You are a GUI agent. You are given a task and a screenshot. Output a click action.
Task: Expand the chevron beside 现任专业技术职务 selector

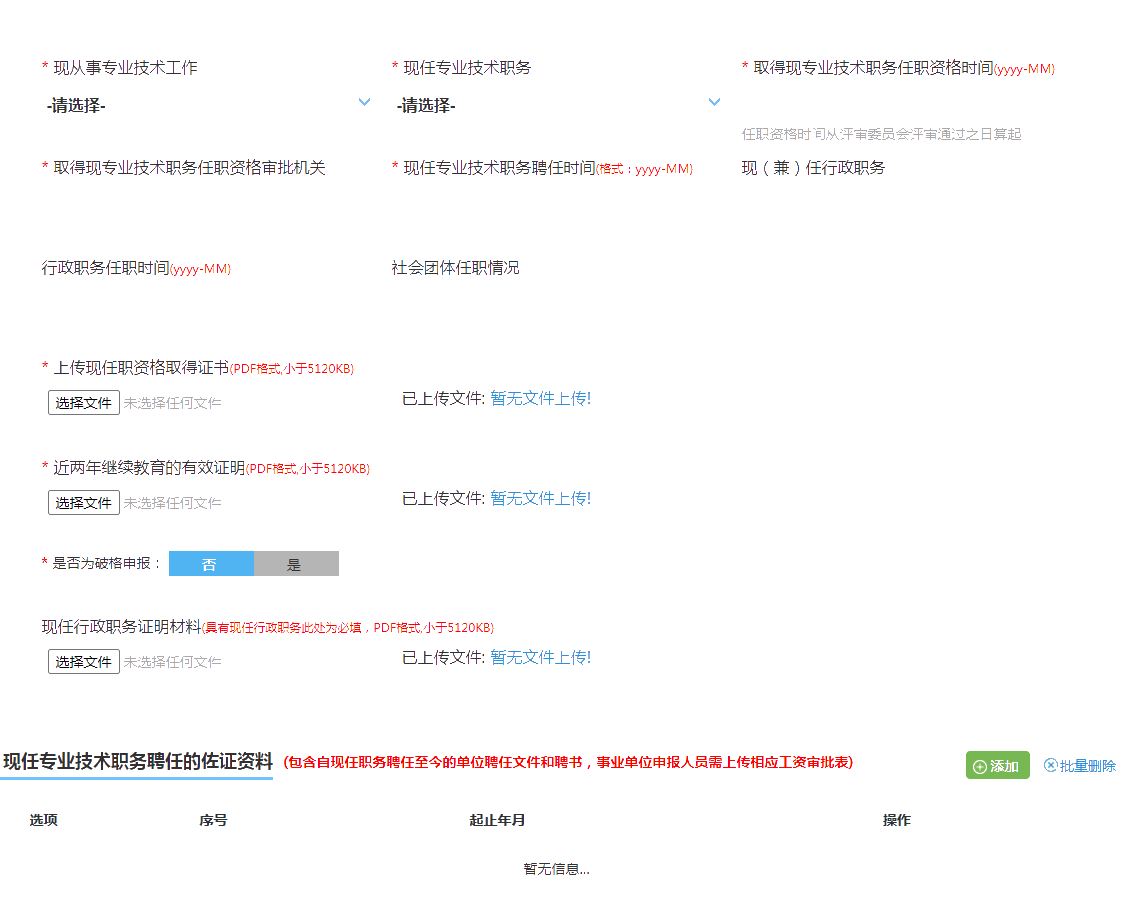(713, 101)
